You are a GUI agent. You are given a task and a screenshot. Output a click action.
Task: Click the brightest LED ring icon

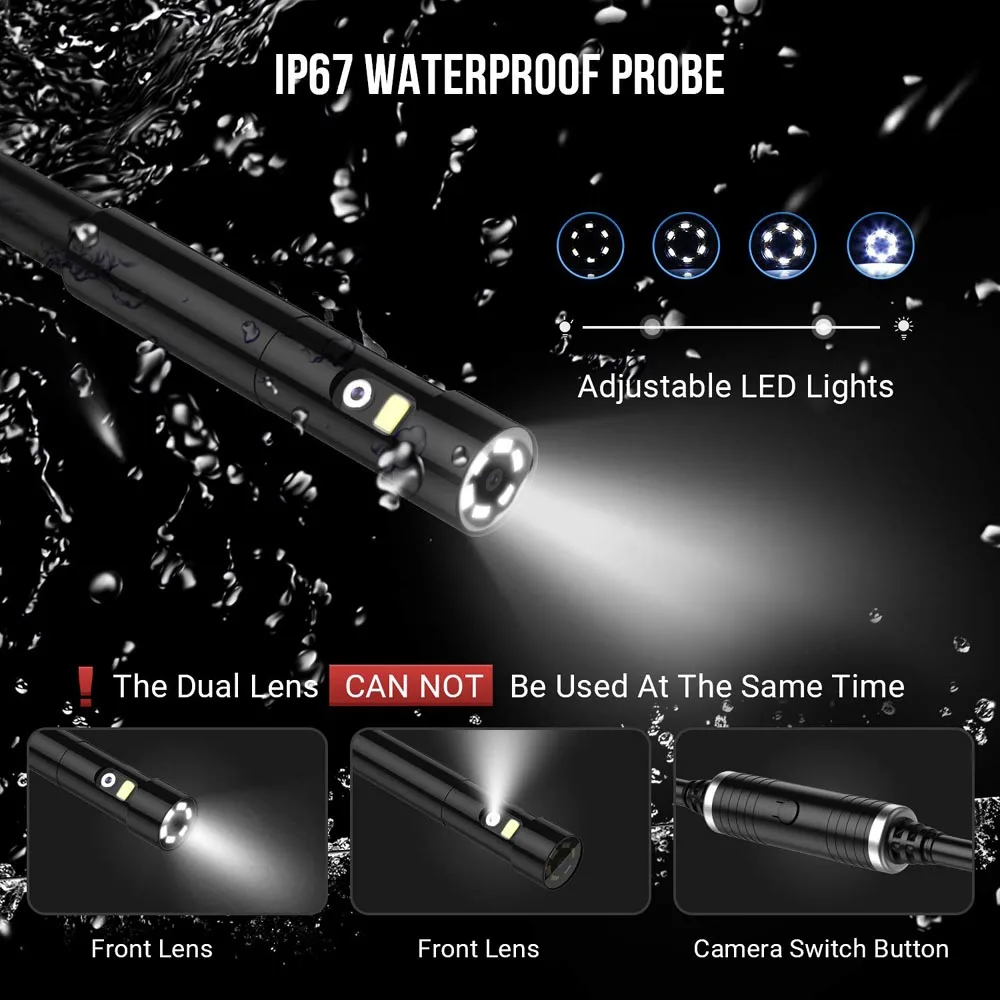point(881,246)
